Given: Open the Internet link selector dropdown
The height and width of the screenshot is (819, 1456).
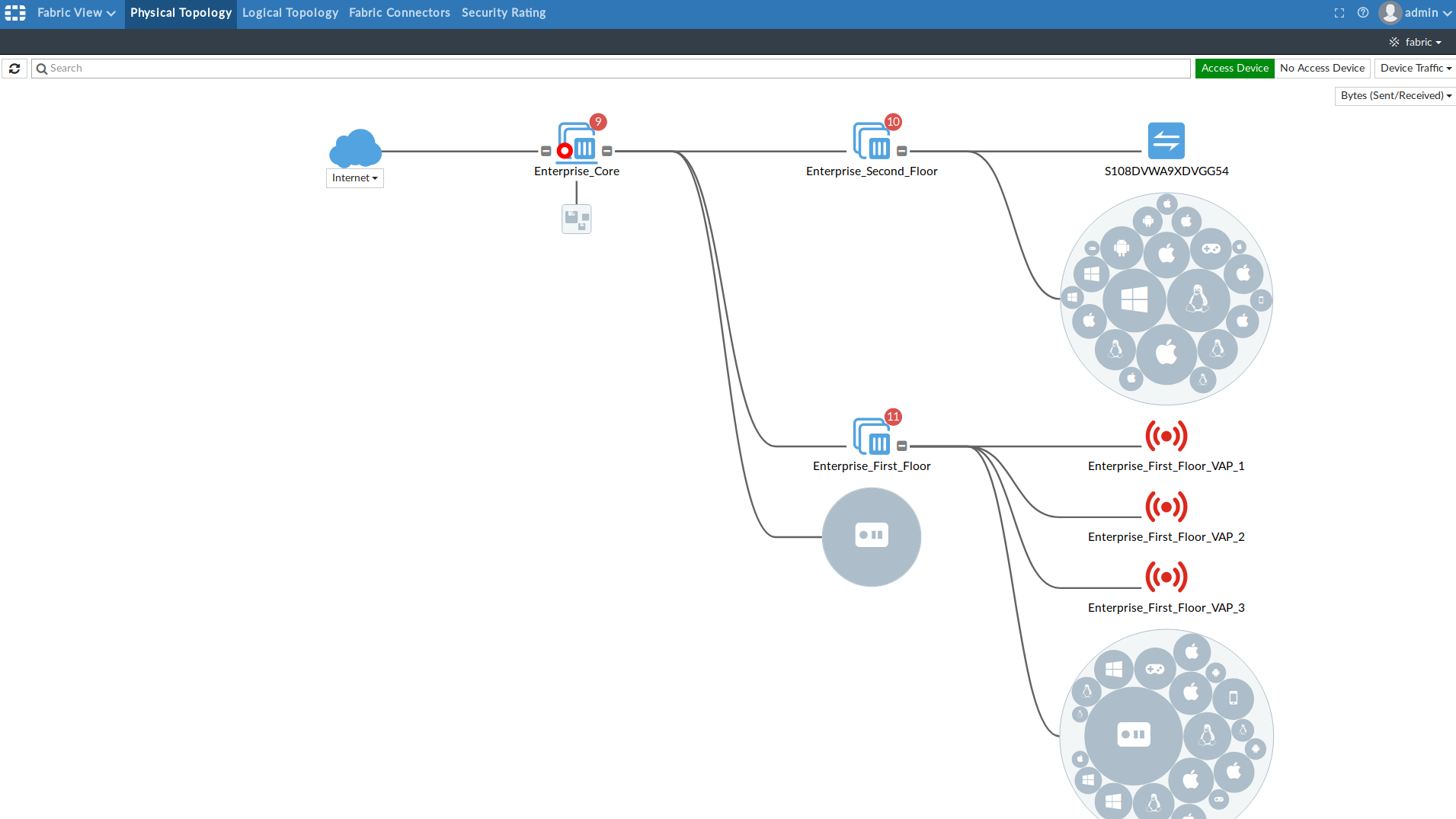Looking at the screenshot, I should (x=354, y=178).
